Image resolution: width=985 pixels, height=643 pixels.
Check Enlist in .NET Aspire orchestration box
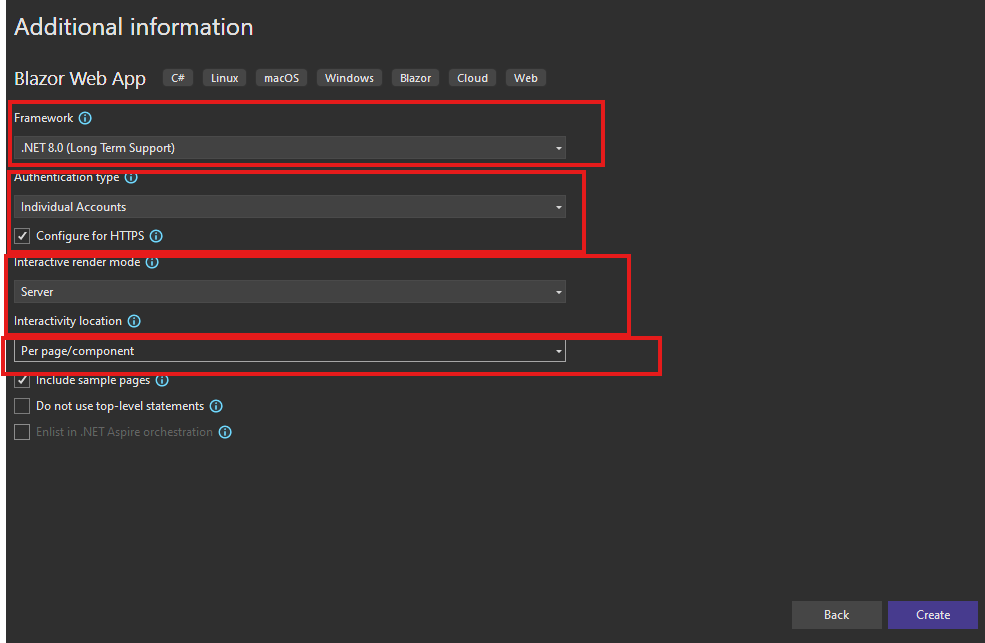(x=22, y=432)
